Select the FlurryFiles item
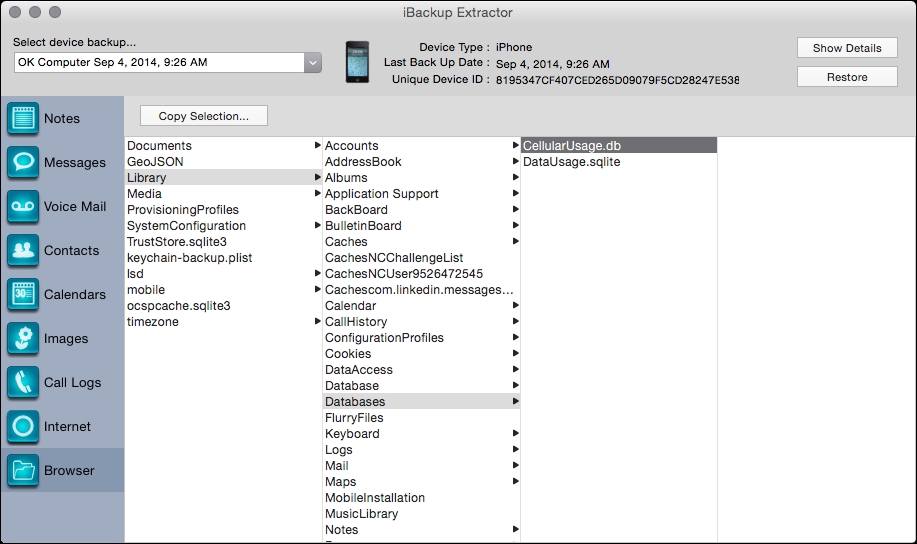This screenshot has width=917, height=544. tap(354, 418)
